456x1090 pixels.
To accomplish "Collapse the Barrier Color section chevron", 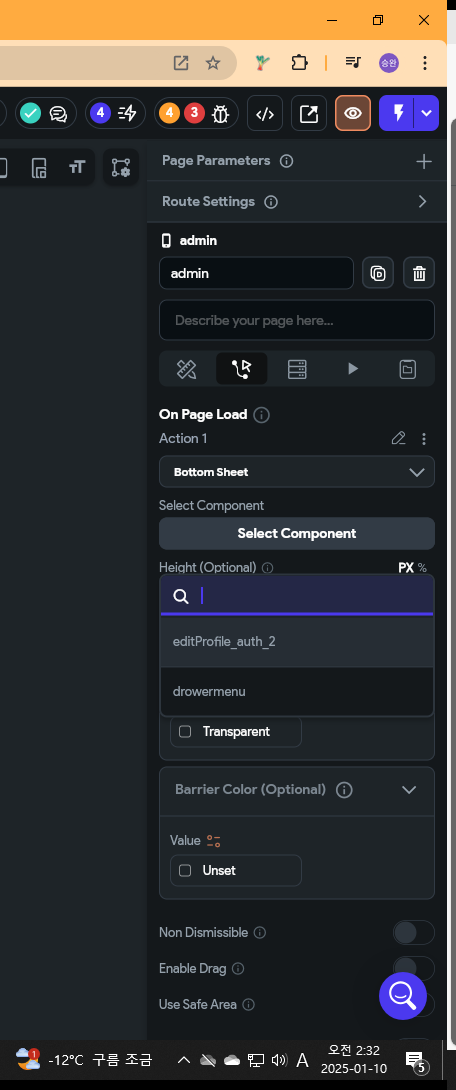I will [409, 790].
